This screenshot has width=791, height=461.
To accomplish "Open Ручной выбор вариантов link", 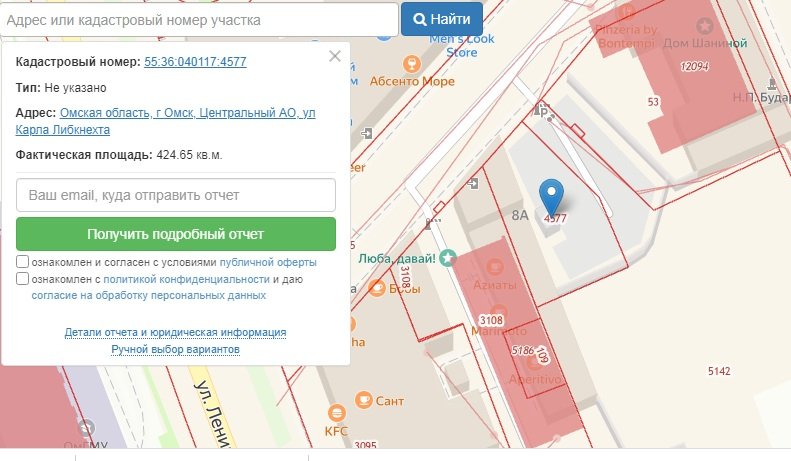I will (x=175, y=349).
